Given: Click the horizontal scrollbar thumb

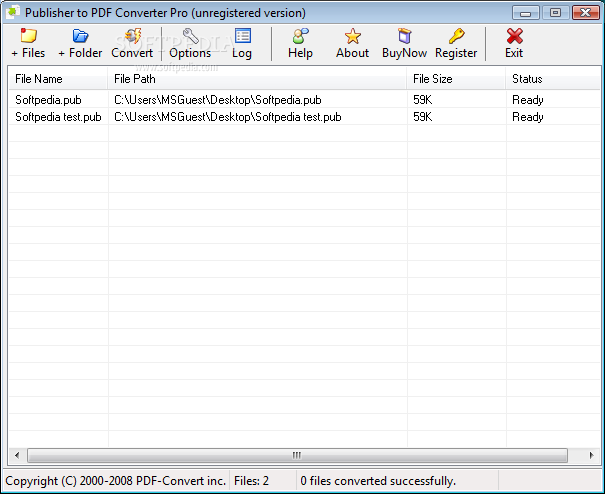Looking at the screenshot, I should [x=297, y=455].
